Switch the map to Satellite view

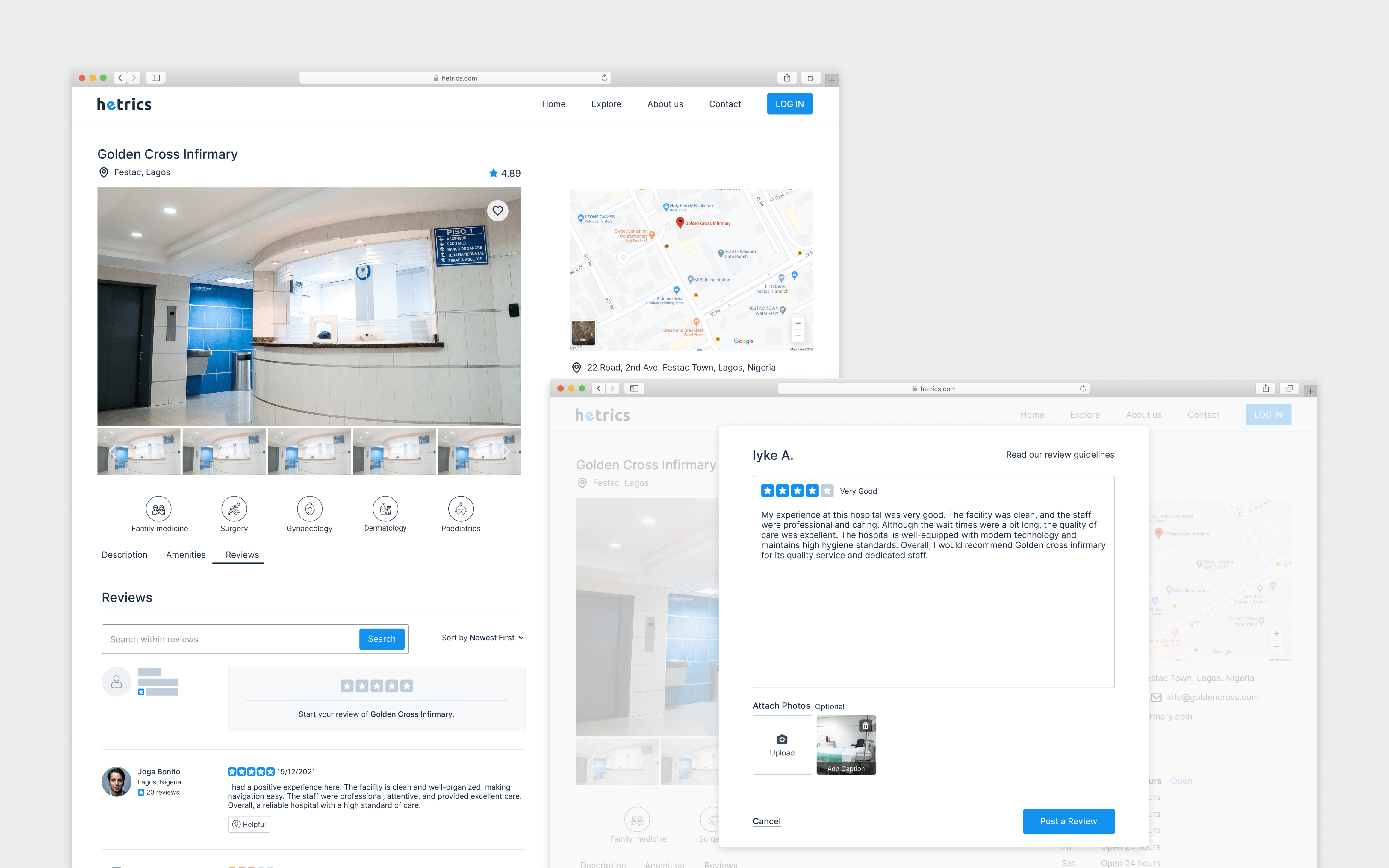(x=583, y=333)
